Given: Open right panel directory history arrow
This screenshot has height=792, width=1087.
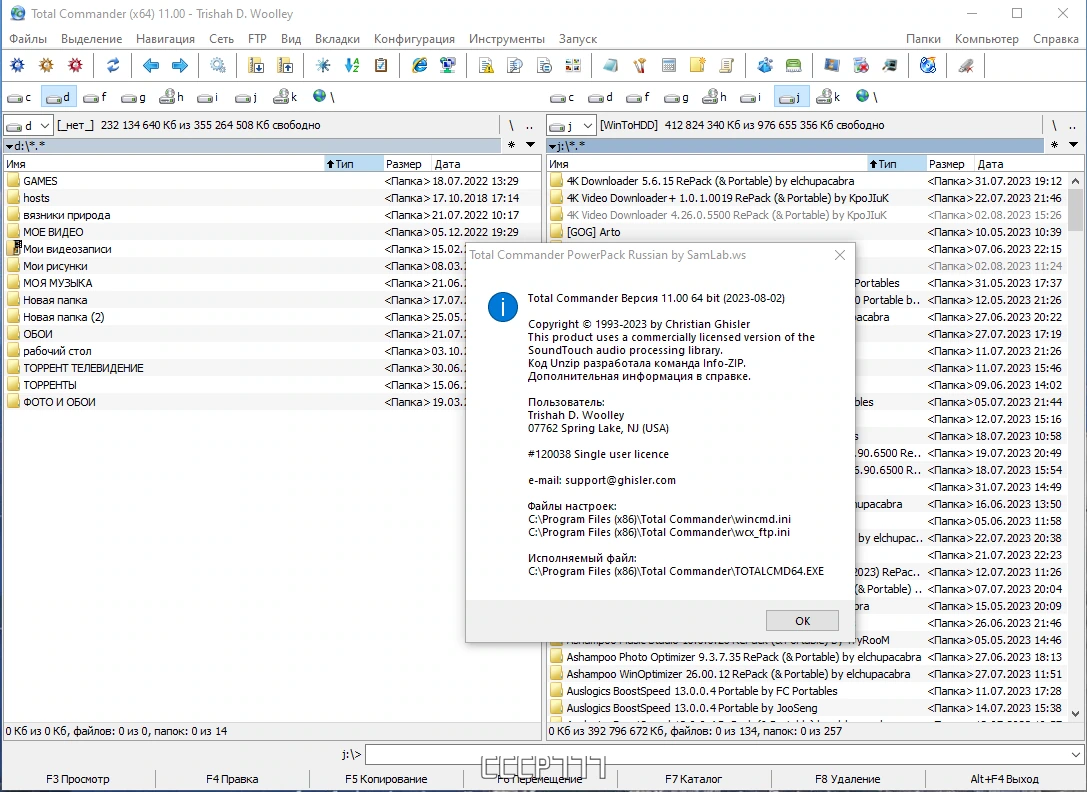Looking at the screenshot, I should click(1073, 145).
